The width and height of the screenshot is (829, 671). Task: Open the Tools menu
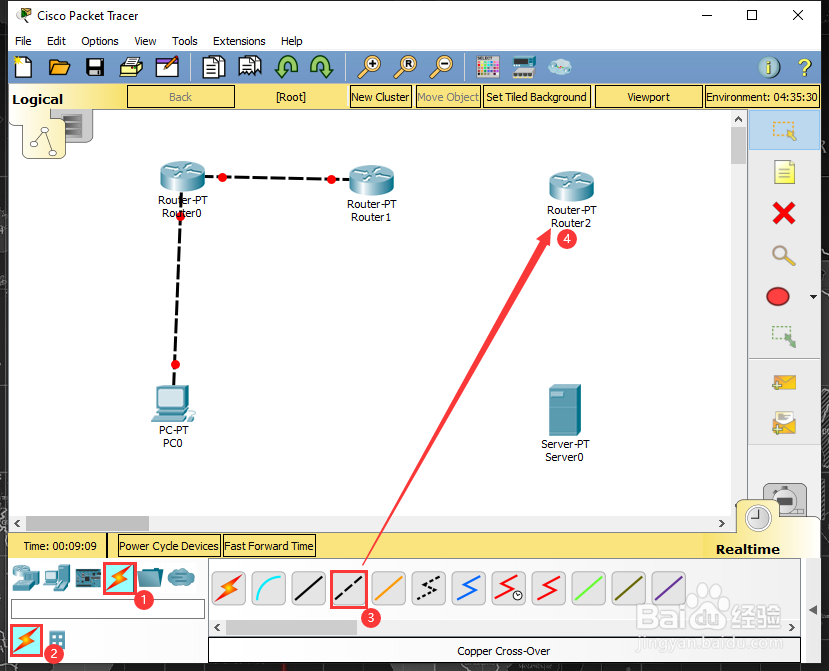(185, 41)
